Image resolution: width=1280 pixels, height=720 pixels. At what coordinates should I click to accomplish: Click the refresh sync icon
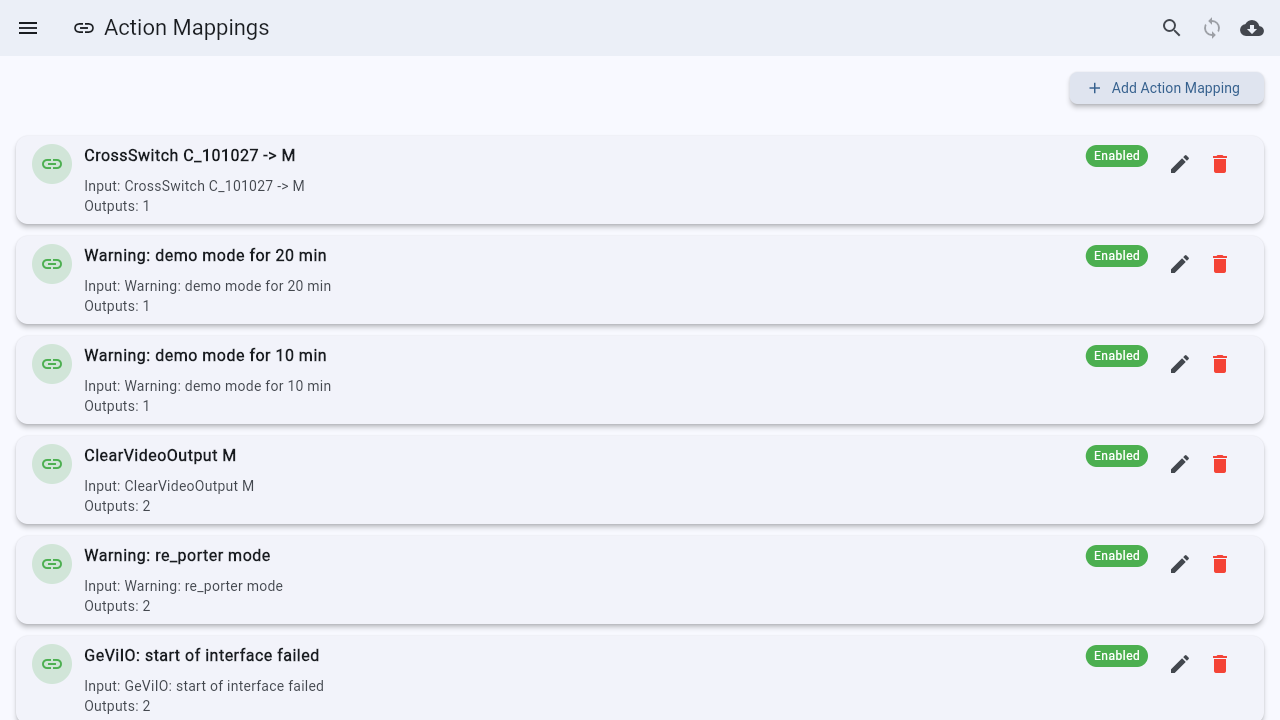[1212, 28]
